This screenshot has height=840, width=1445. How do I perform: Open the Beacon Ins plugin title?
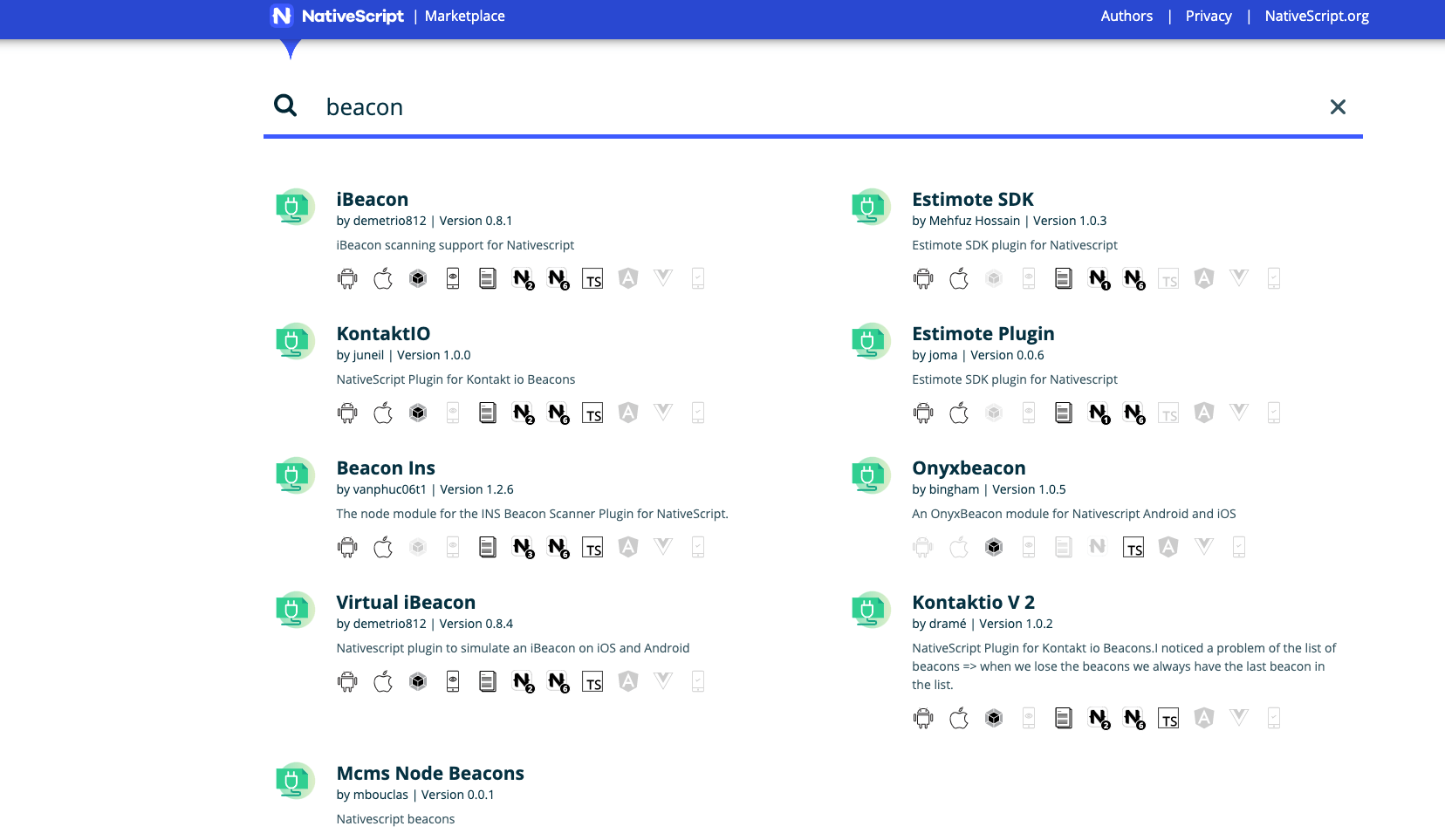point(386,468)
